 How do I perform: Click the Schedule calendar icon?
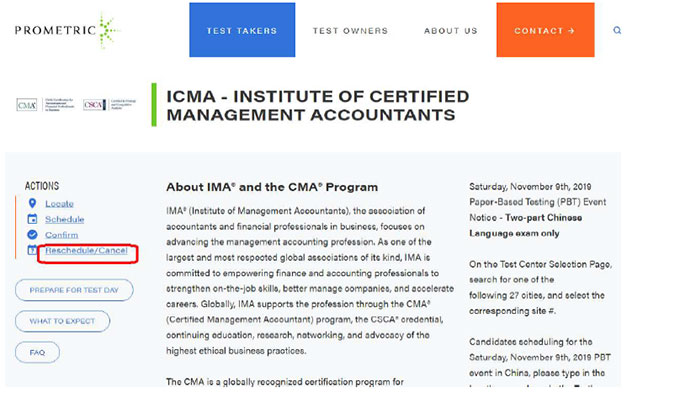pos(32,219)
